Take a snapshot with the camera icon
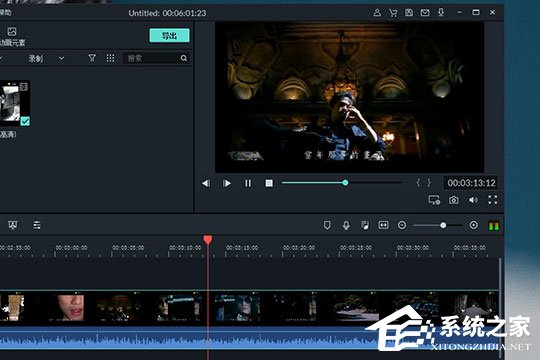The width and height of the screenshot is (540, 360). click(x=454, y=200)
